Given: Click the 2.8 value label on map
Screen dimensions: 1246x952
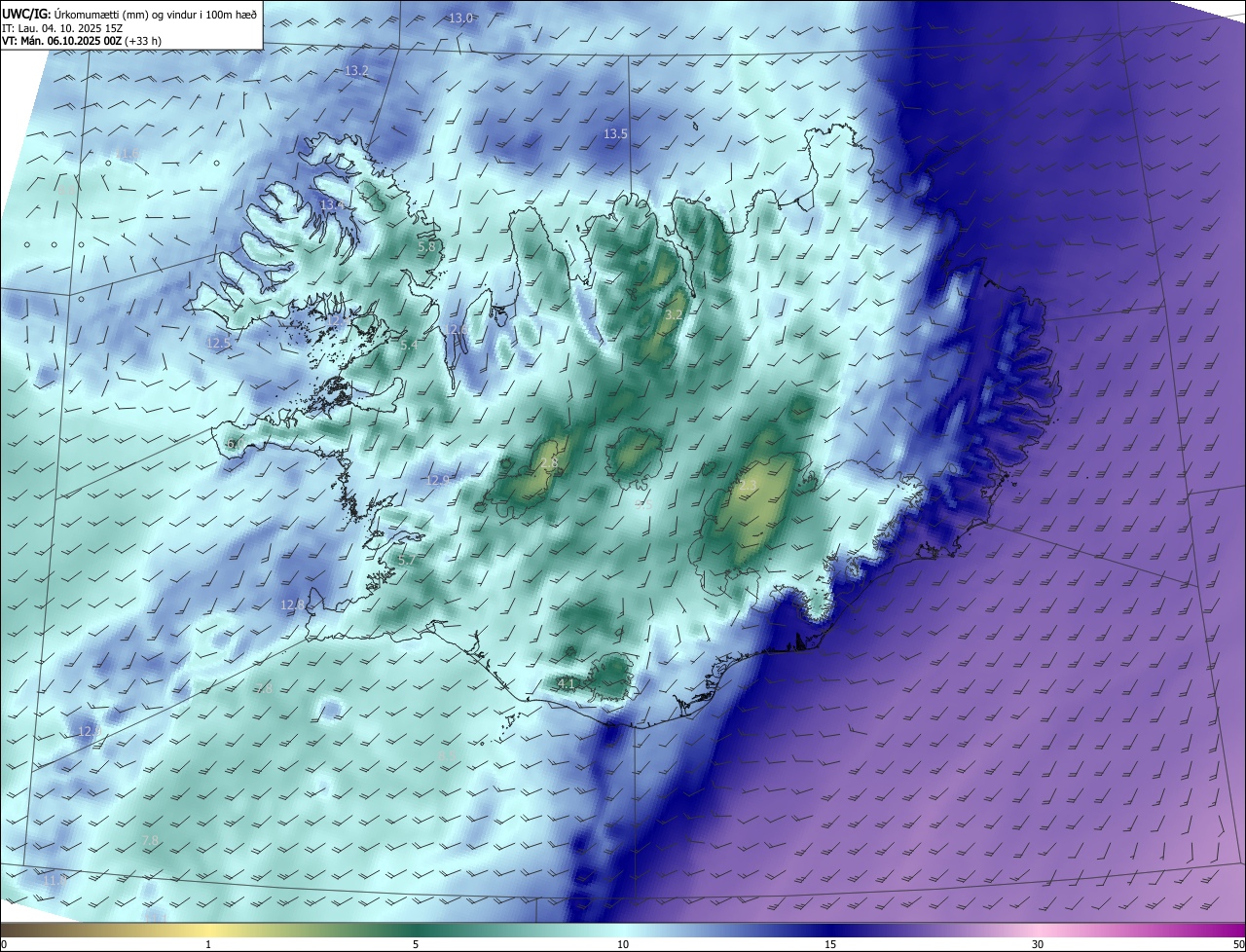Looking at the screenshot, I should (550, 463).
